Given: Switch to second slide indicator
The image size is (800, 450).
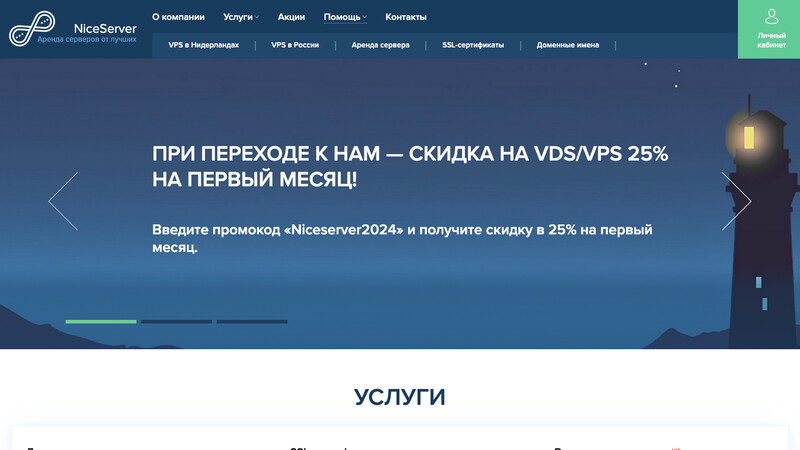Looking at the screenshot, I should click(177, 321).
